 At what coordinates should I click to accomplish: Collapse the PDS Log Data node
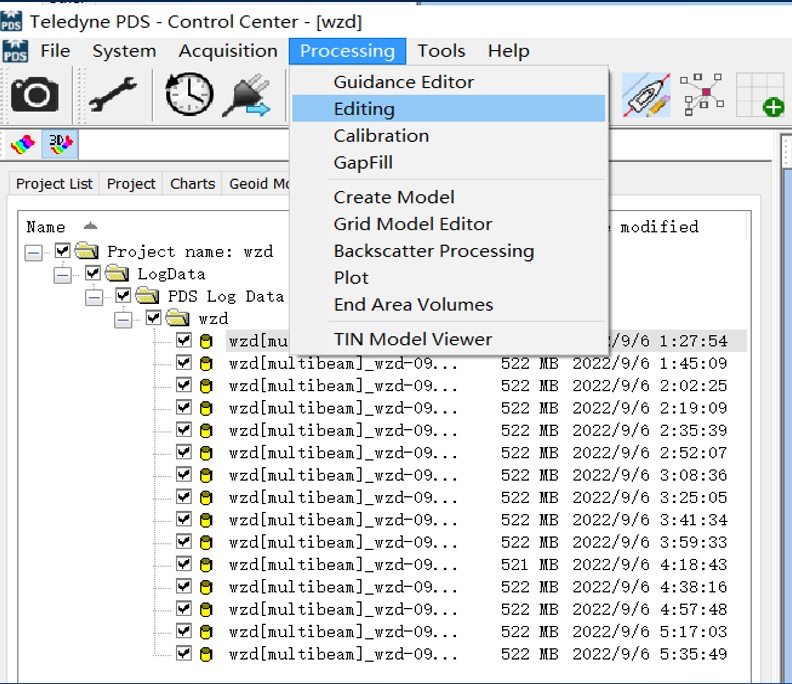coord(94,298)
